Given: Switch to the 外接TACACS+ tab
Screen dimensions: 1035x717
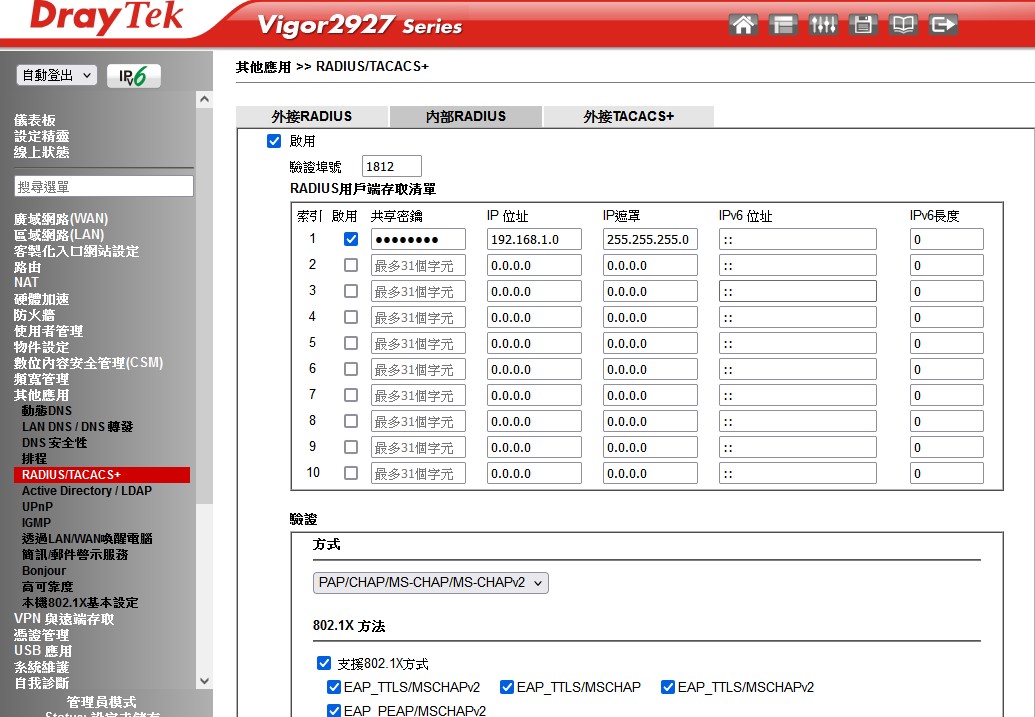Looking at the screenshot, I should coord(628,116).
